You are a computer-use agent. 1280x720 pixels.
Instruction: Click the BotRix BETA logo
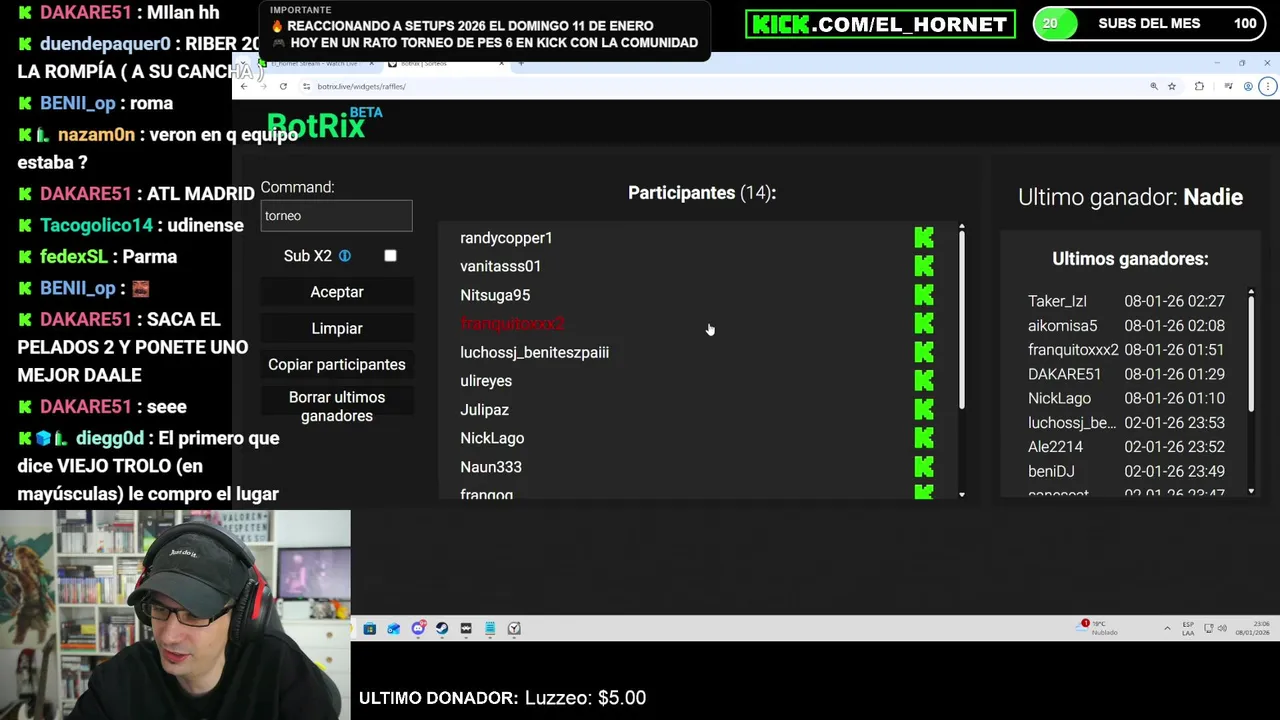point(324,124)
